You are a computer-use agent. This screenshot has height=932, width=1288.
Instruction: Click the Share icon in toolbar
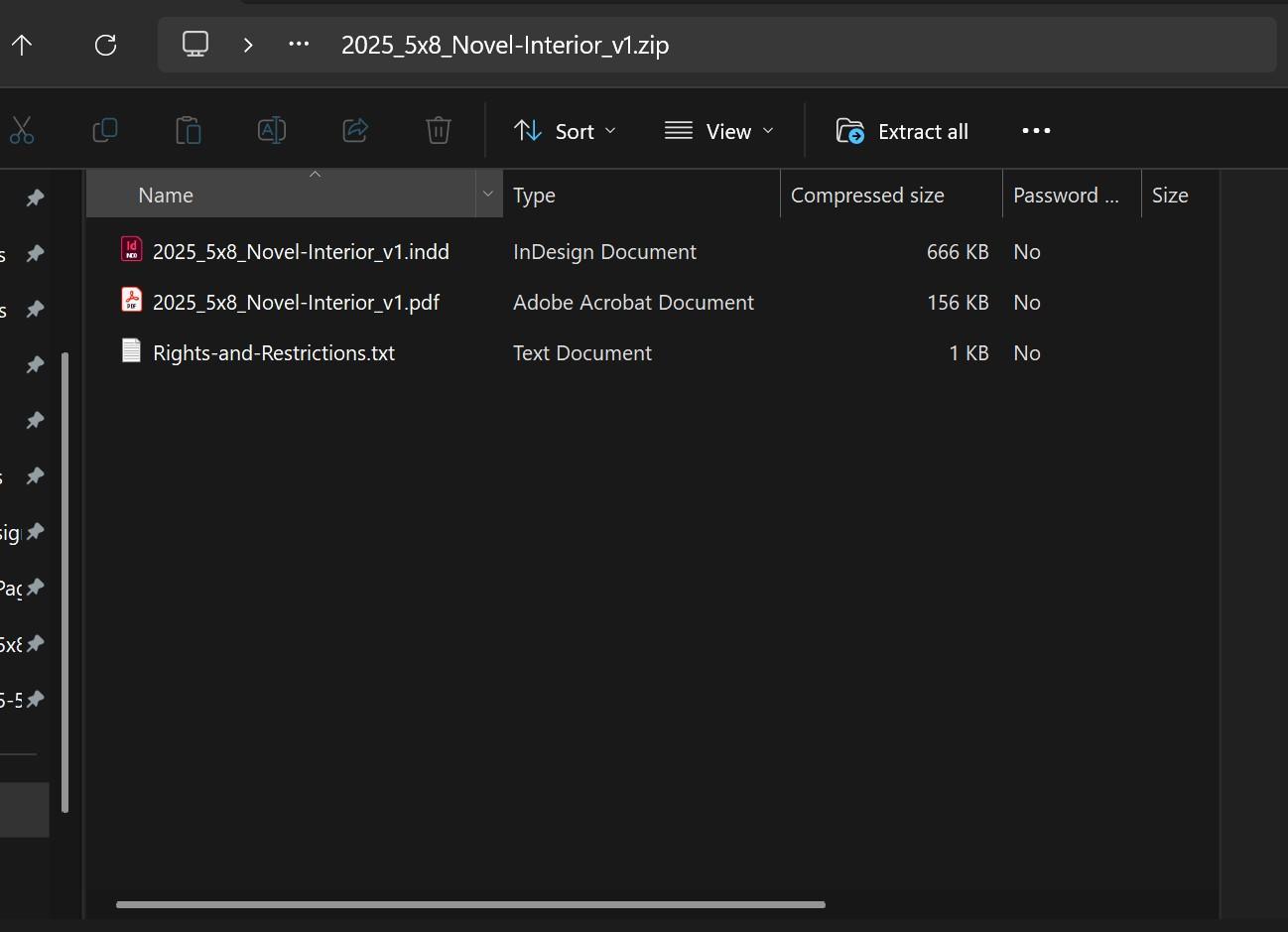(355, 131)
